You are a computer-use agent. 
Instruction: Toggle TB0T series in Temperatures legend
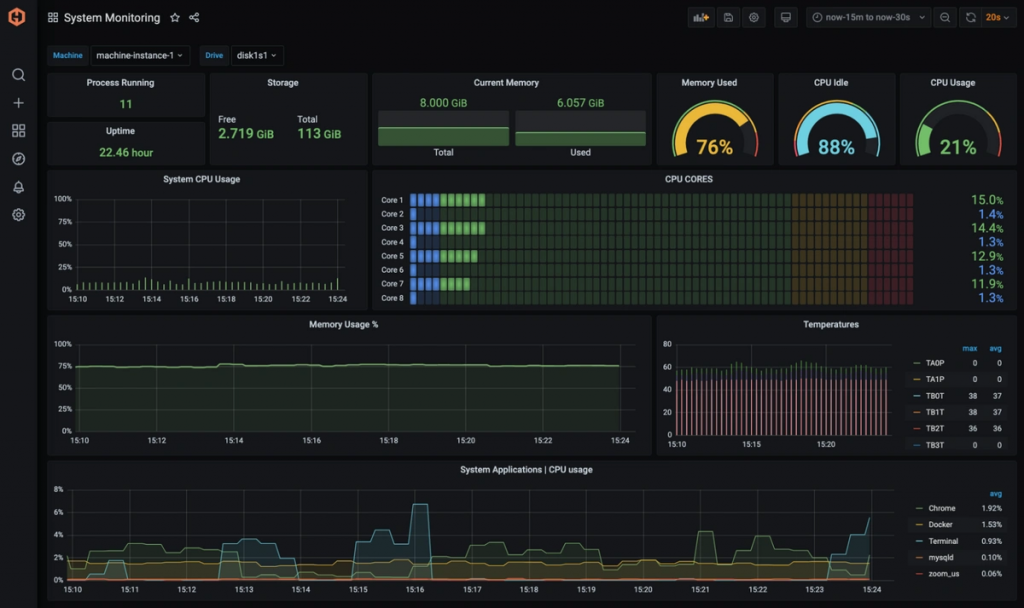click(935, 396)
